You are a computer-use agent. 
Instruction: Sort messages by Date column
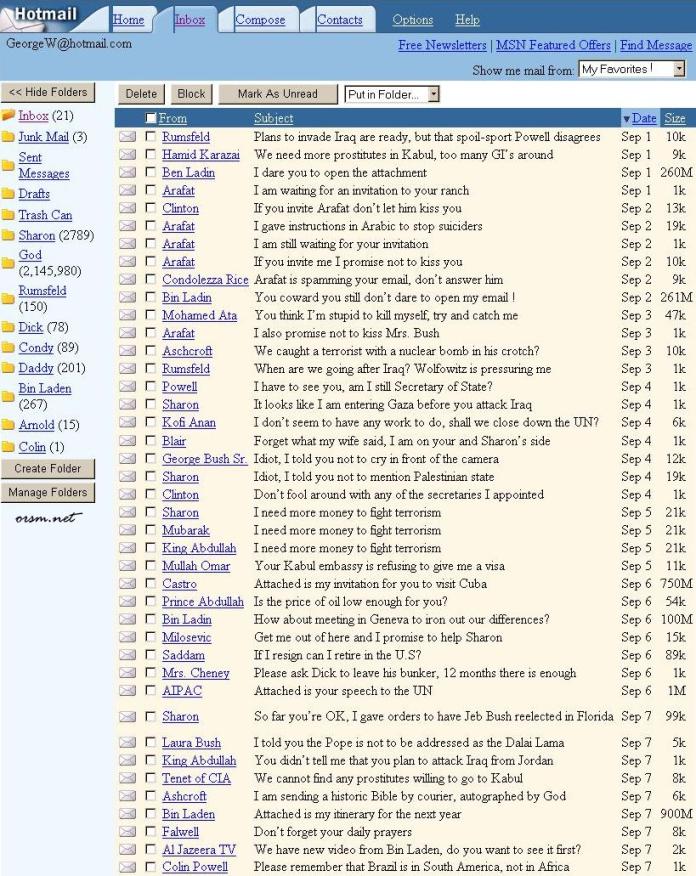[x=644, y=118]
